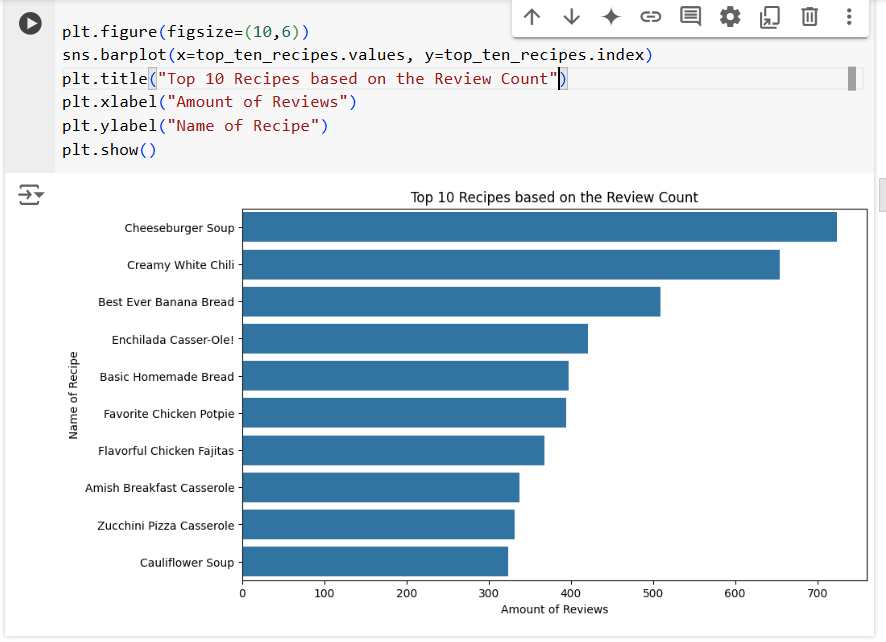
Task: Click the plt.figure code line
Action: click(x=186, y=32)
